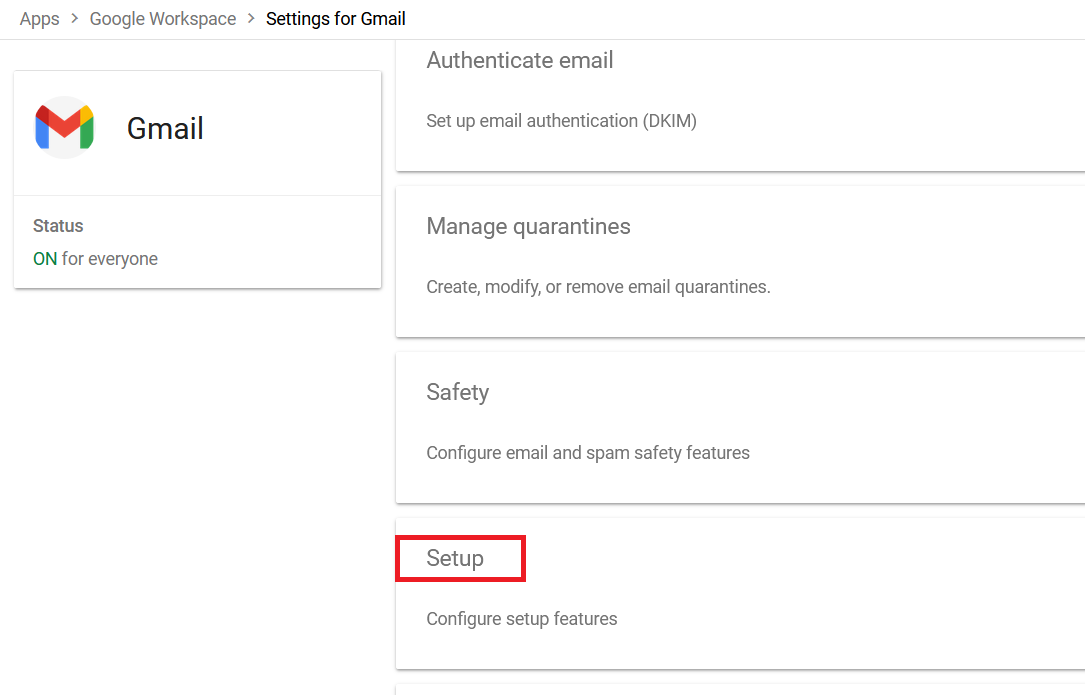Click Configure email and spam safety features
The width and height of the screenshot is (1085, 695).
pyautogui.click(x=587, y=453)
